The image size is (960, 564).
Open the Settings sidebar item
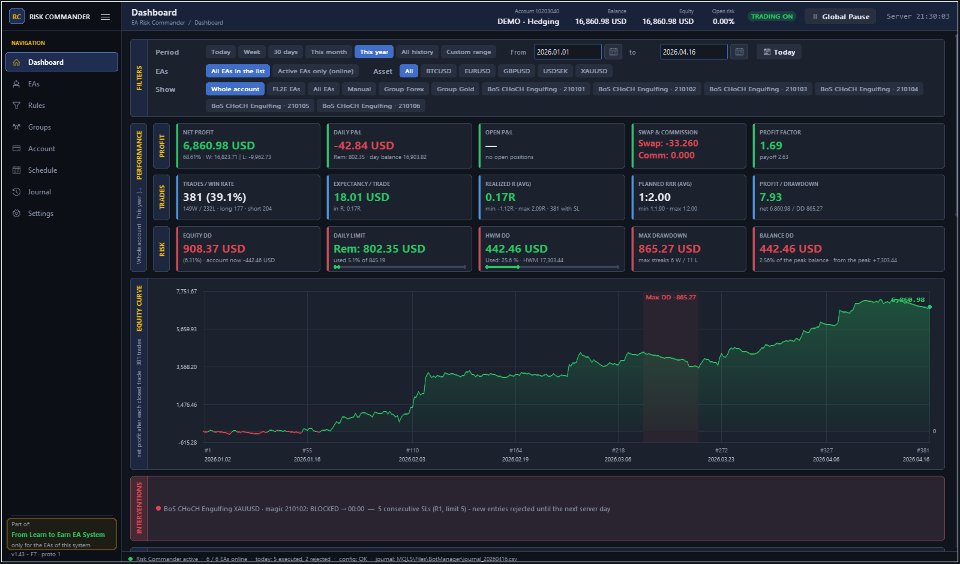coord(61,214)
